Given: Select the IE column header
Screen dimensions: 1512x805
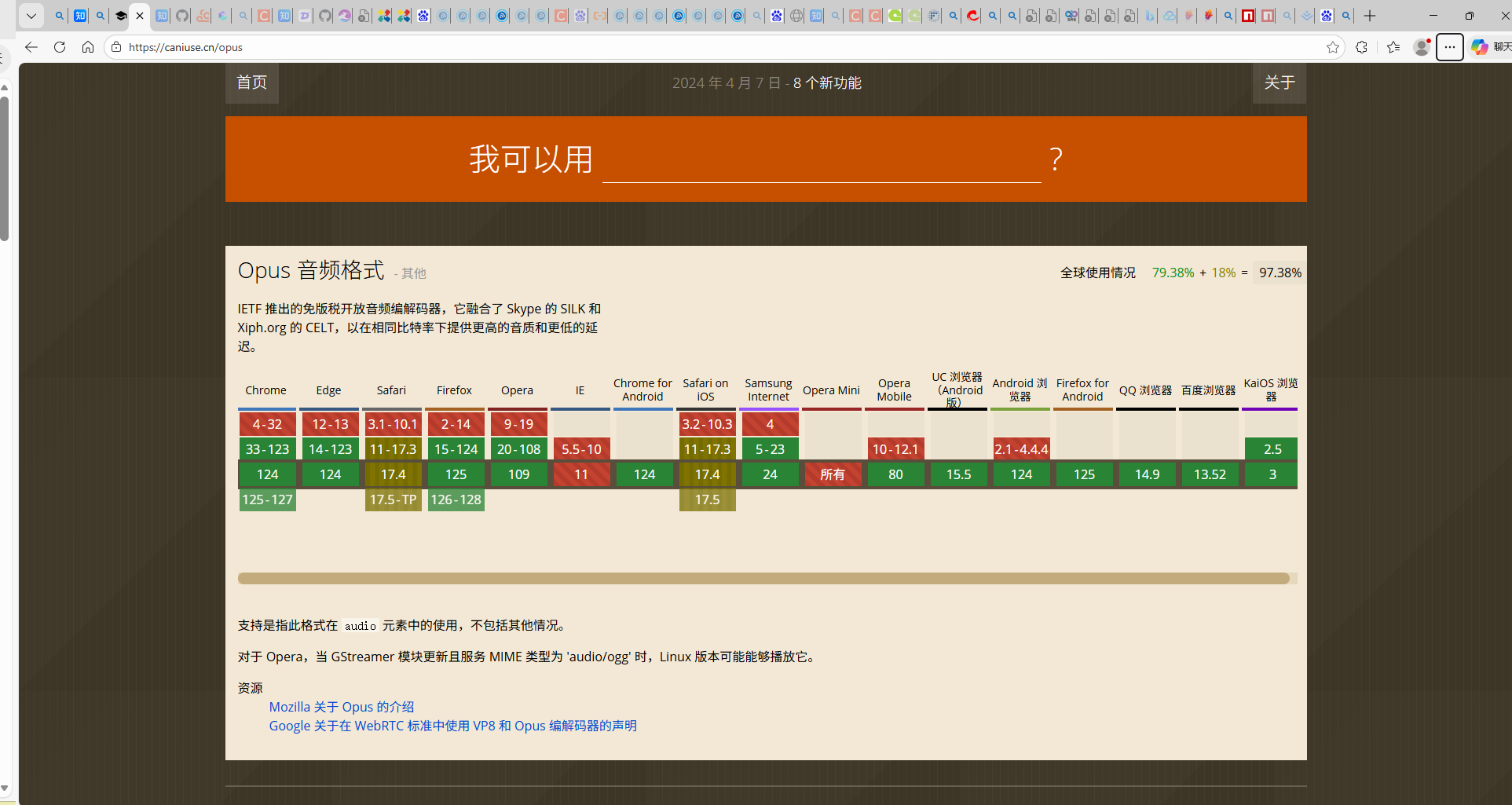Looking at the screenshot, I should (580, 390).
